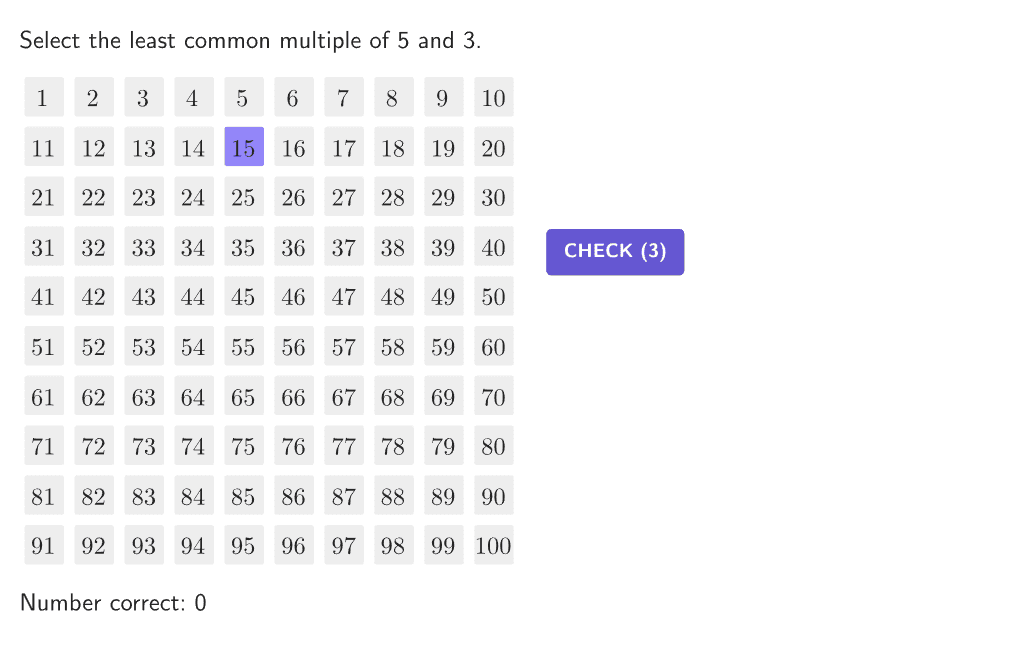Select the number 3 tile
Screen dimensions: 1032x645
tap(144, 98)
